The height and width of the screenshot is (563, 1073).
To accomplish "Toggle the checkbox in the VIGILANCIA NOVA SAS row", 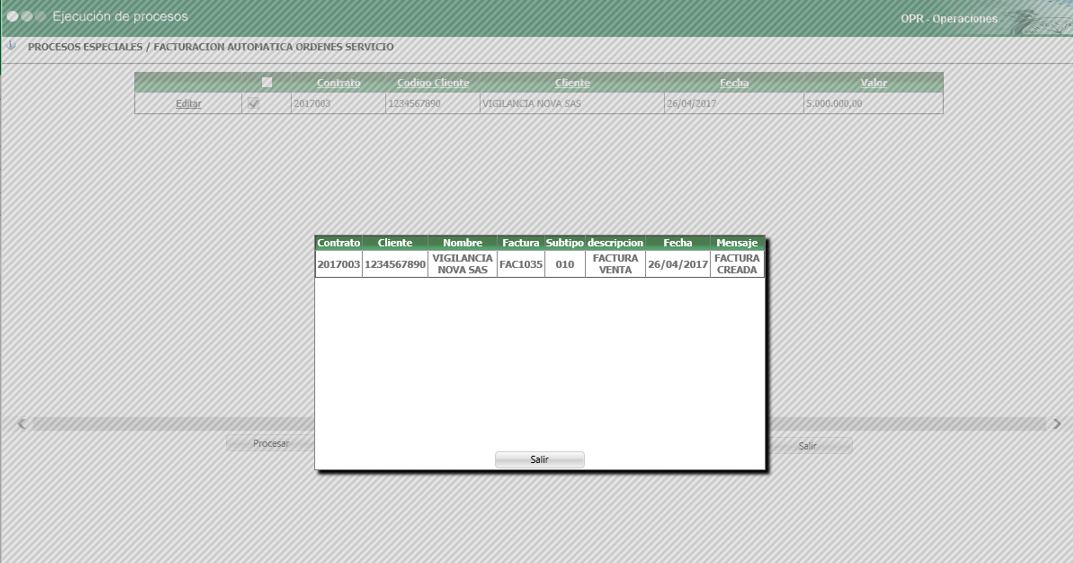I will [x=253, y=103].
